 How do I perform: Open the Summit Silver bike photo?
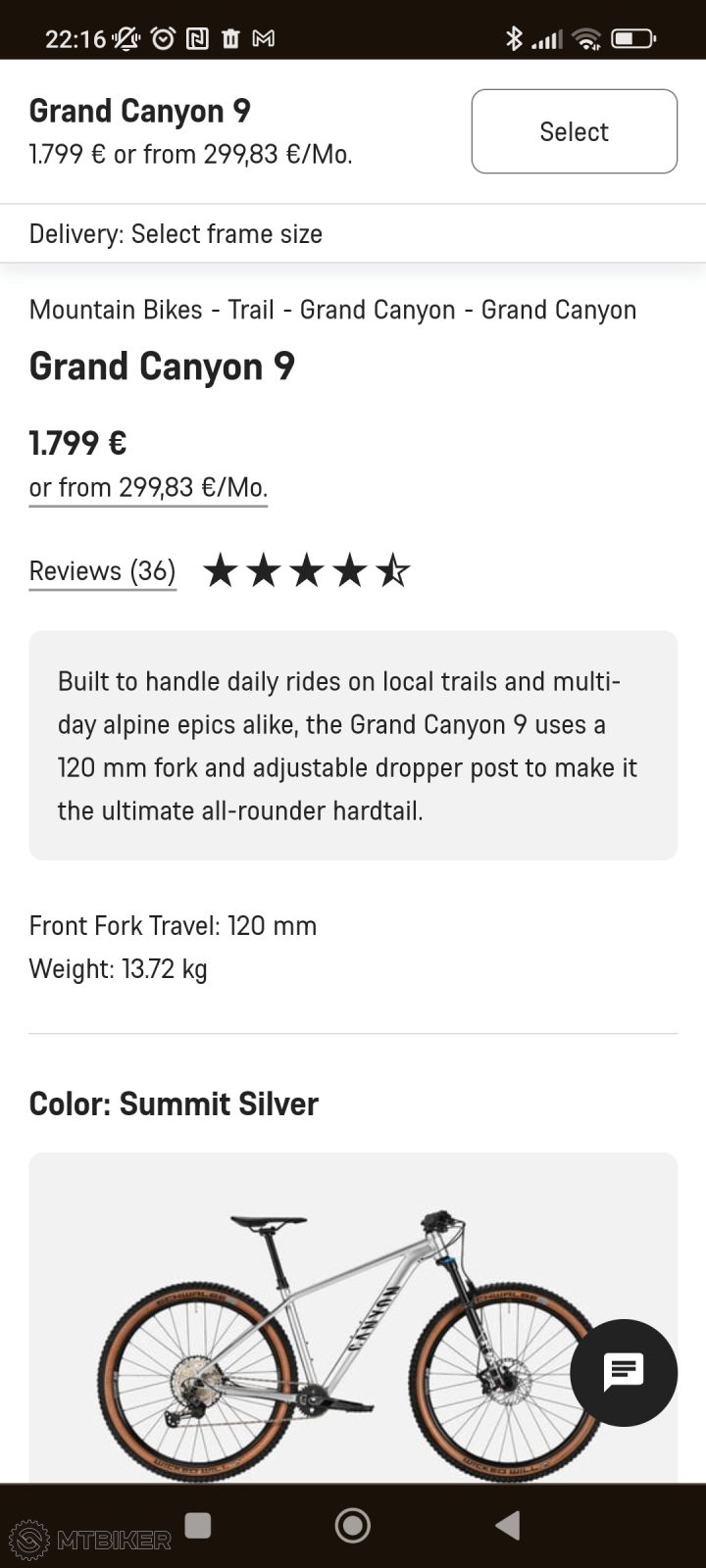(x=333, y=1343)
